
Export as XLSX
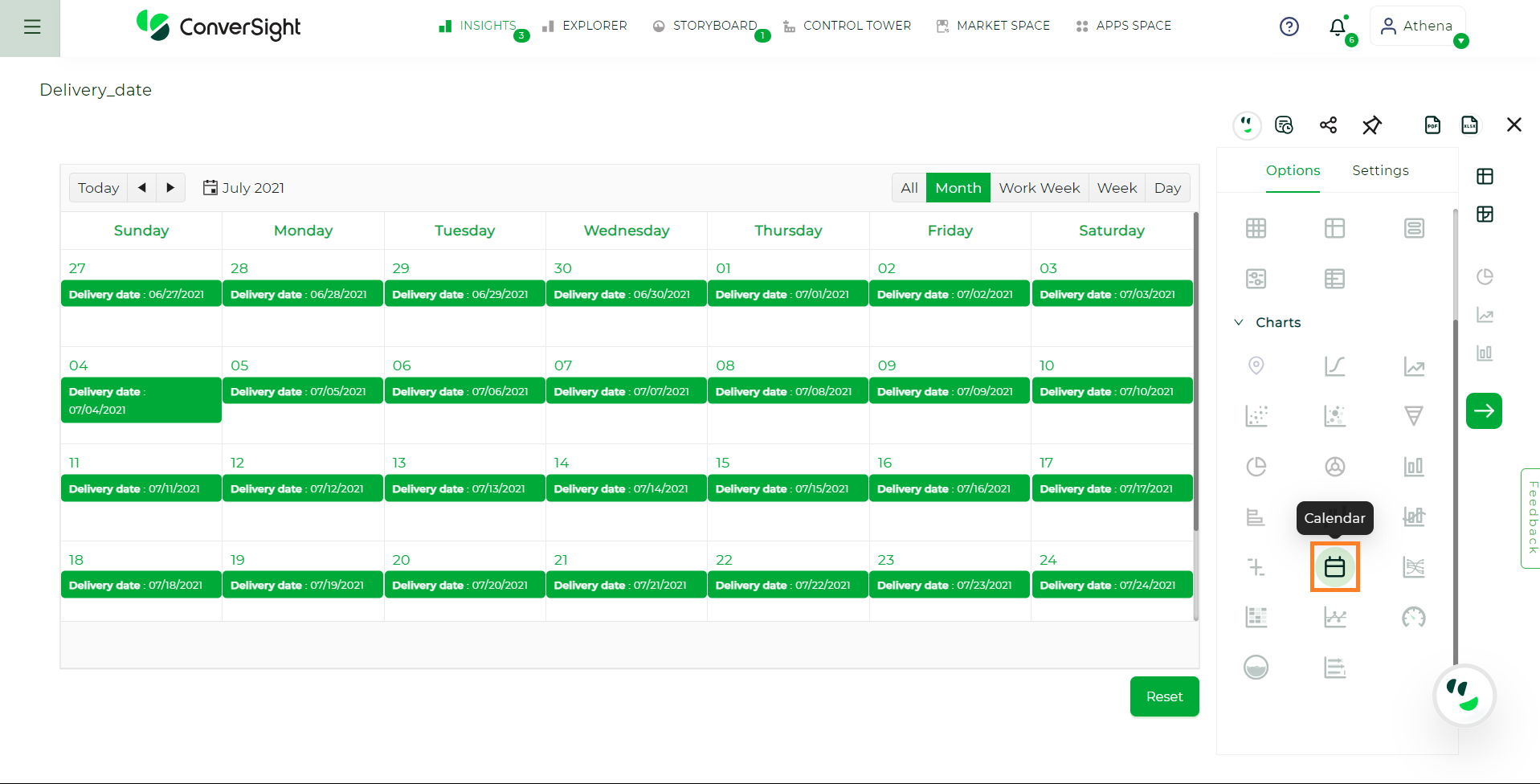point(1469,125)
